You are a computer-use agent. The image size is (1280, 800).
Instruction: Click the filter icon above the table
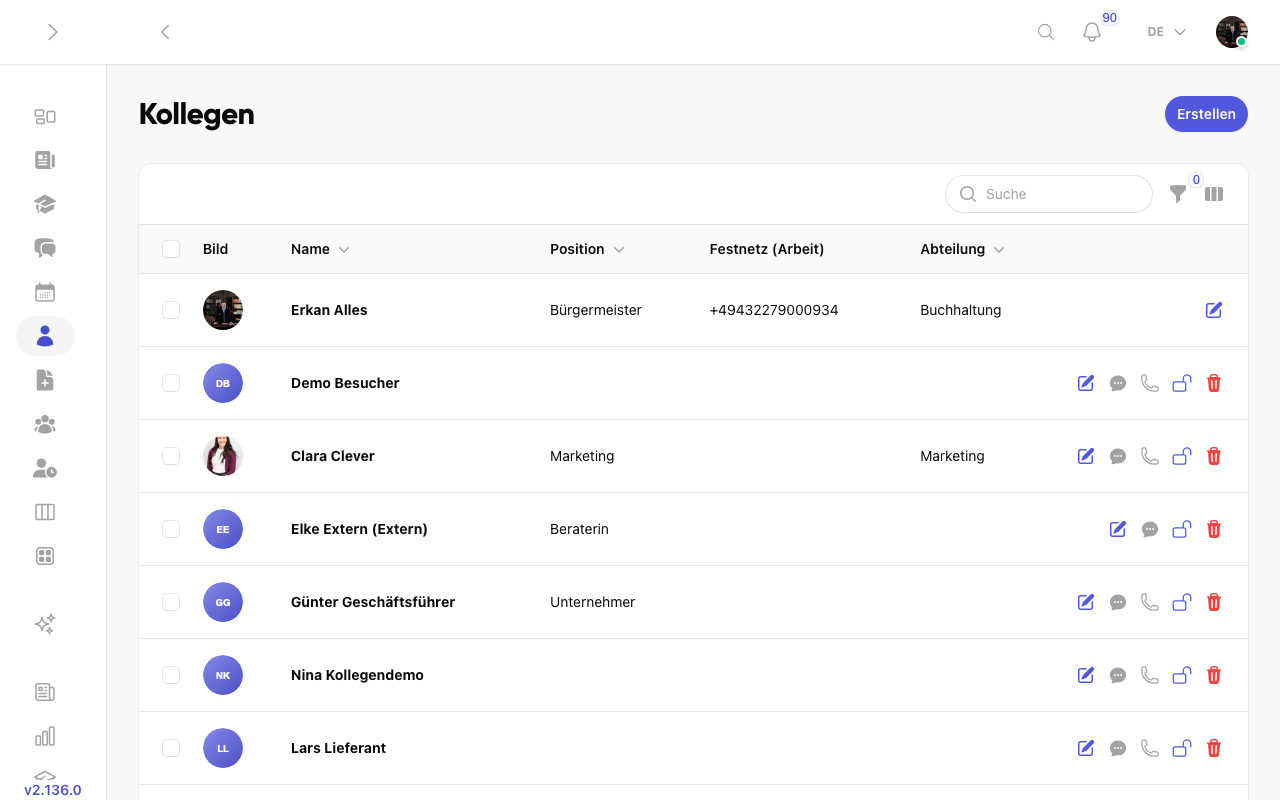tap(1178, 194)
